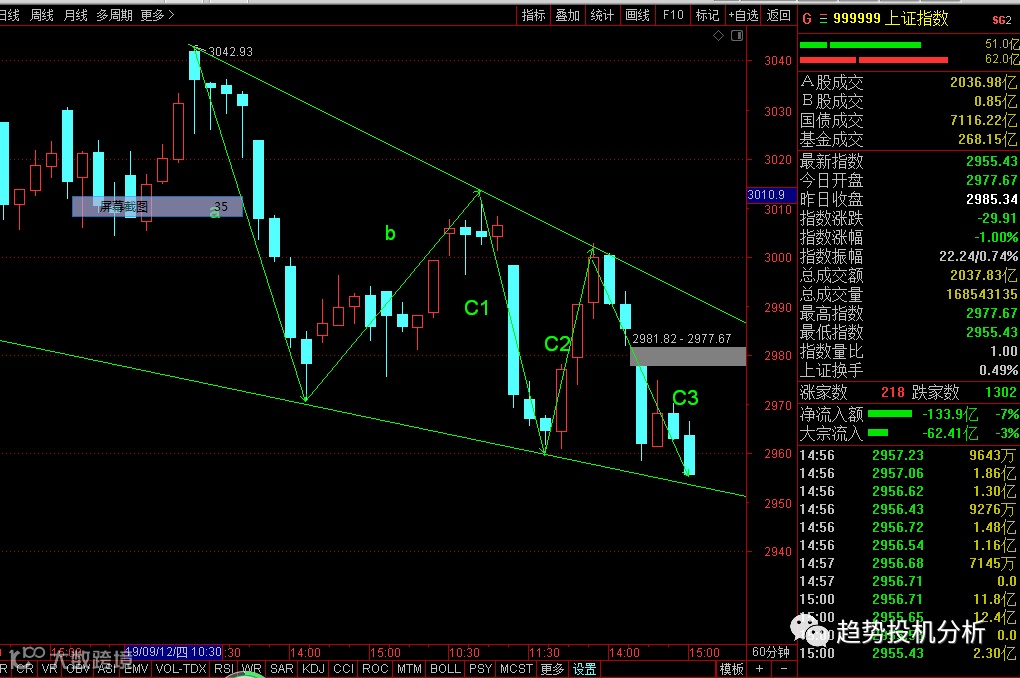Screen dimensions: 1020x678
Task: Click the A股成交 2036.98亿 row
Action: coord(908,82)
